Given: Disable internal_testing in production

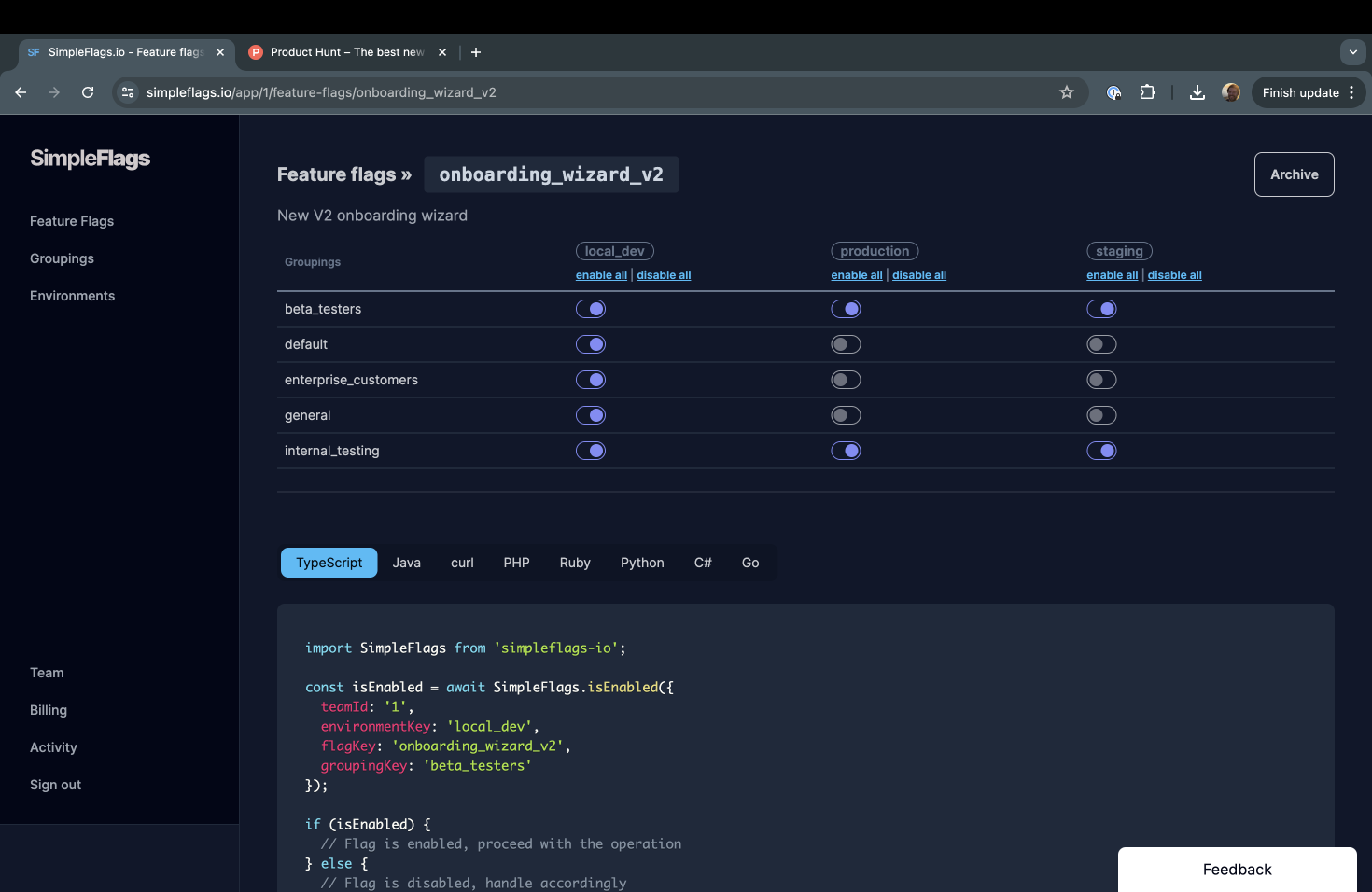Looking at the screenshot, I should click(846, 451).
